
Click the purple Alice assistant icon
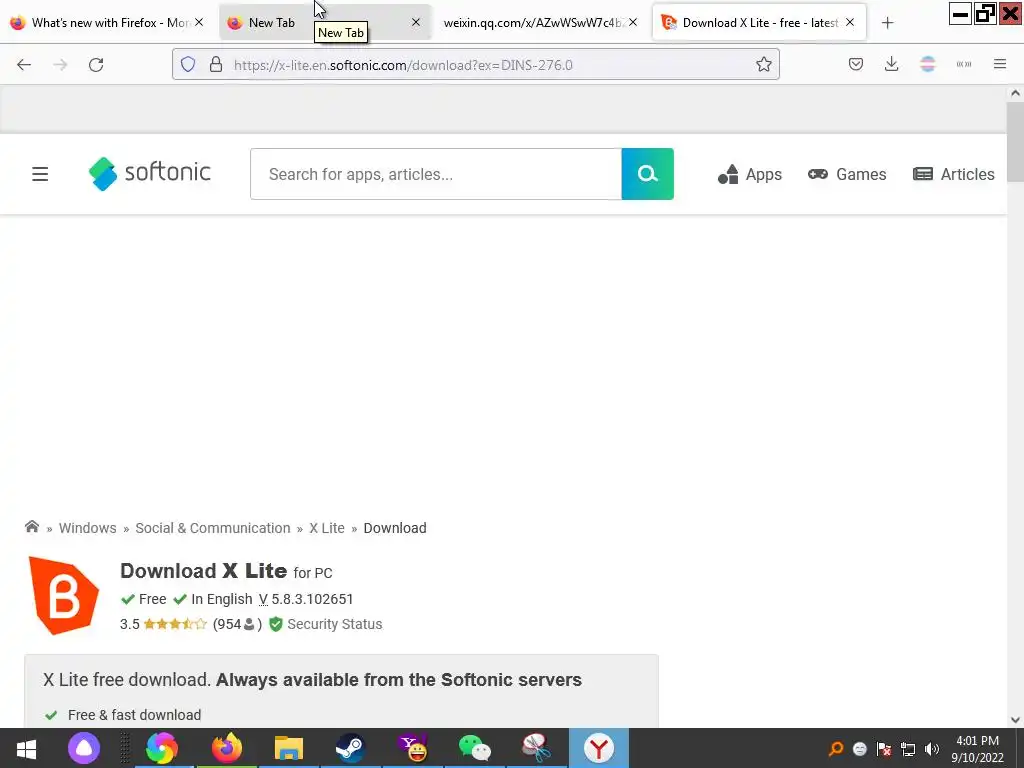84,748
